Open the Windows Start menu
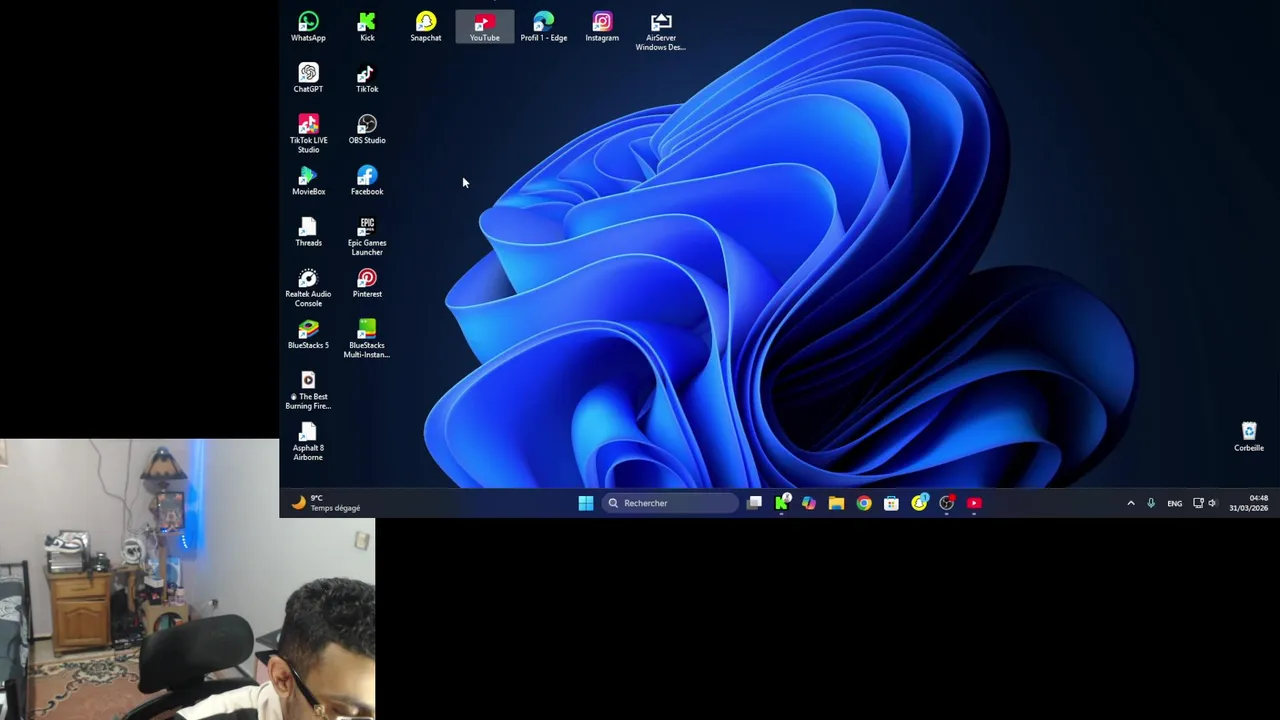 [586, 503]
